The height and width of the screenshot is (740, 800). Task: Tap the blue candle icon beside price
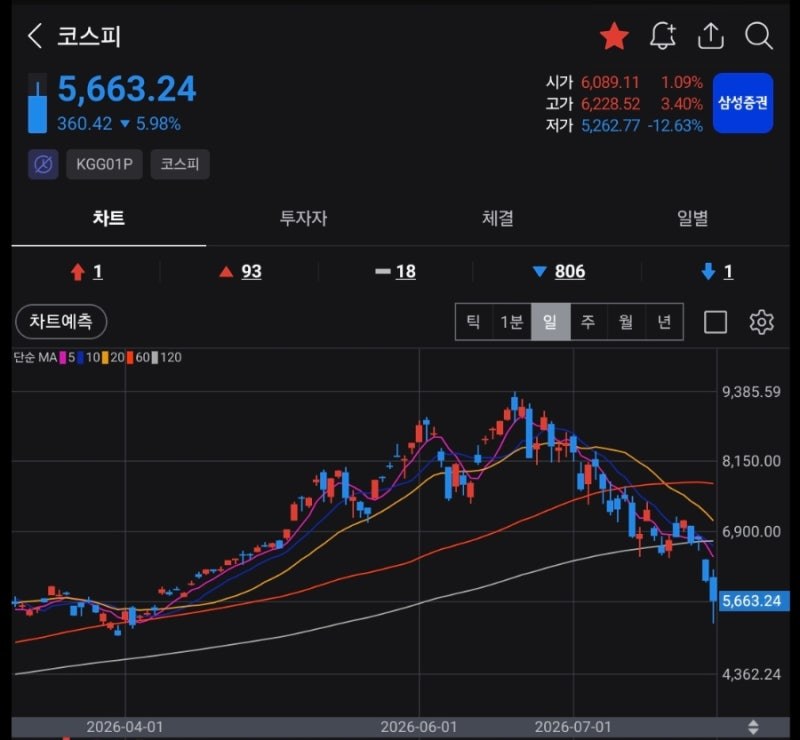pyautogui.click(x=37, y=104)
